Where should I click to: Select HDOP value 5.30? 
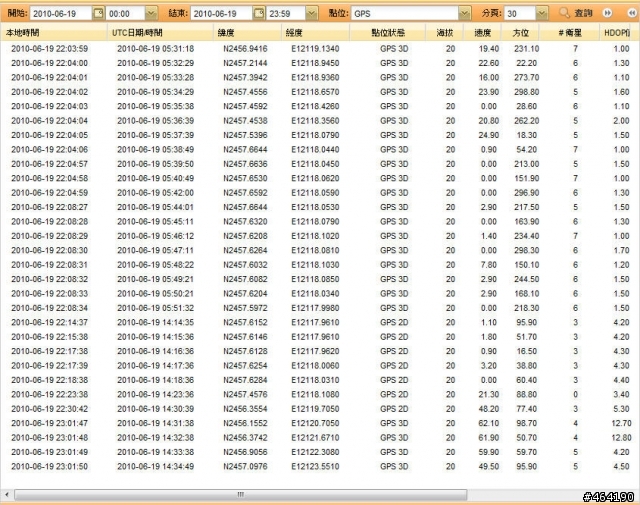[621, 409]
